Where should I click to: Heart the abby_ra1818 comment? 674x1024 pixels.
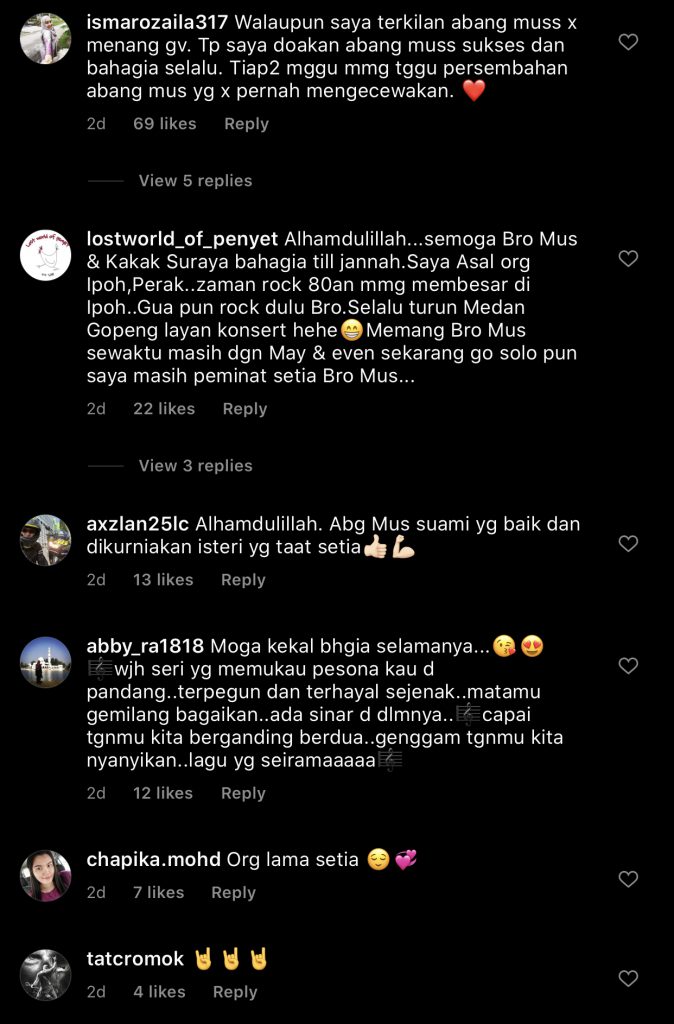click(x=628, y=665)
